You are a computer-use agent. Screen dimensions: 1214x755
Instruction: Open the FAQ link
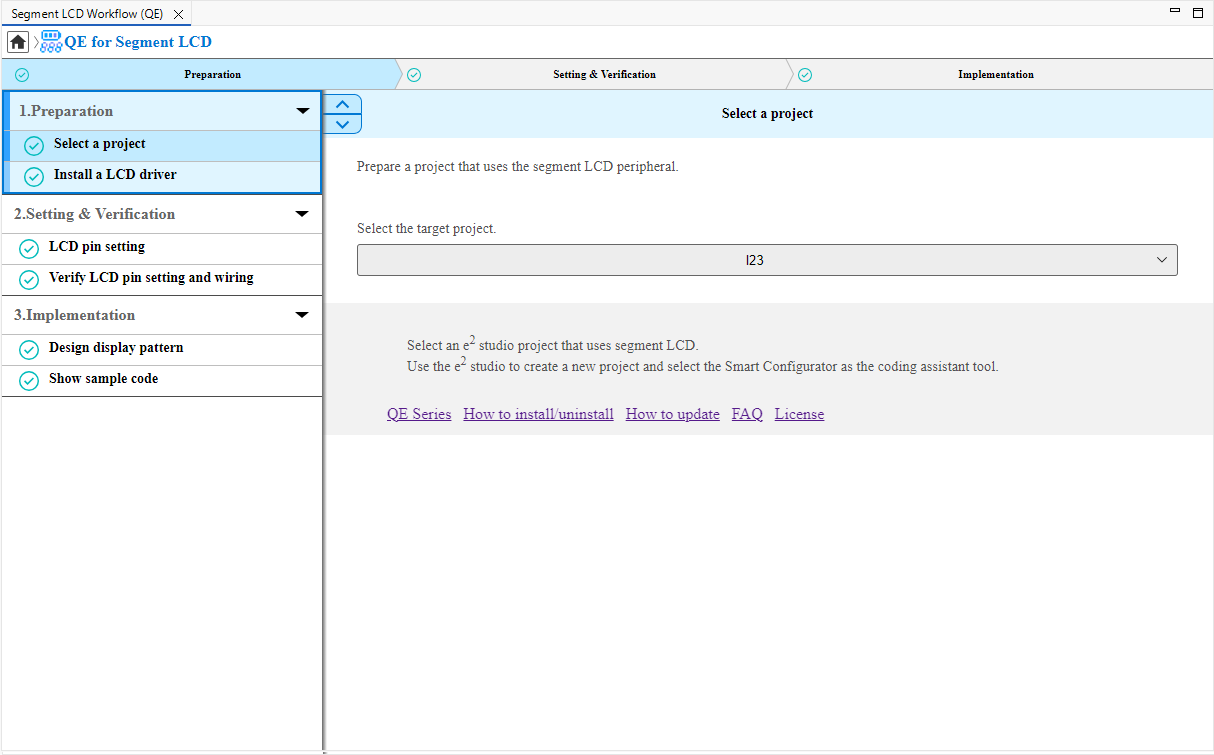[x=747, y=414]
